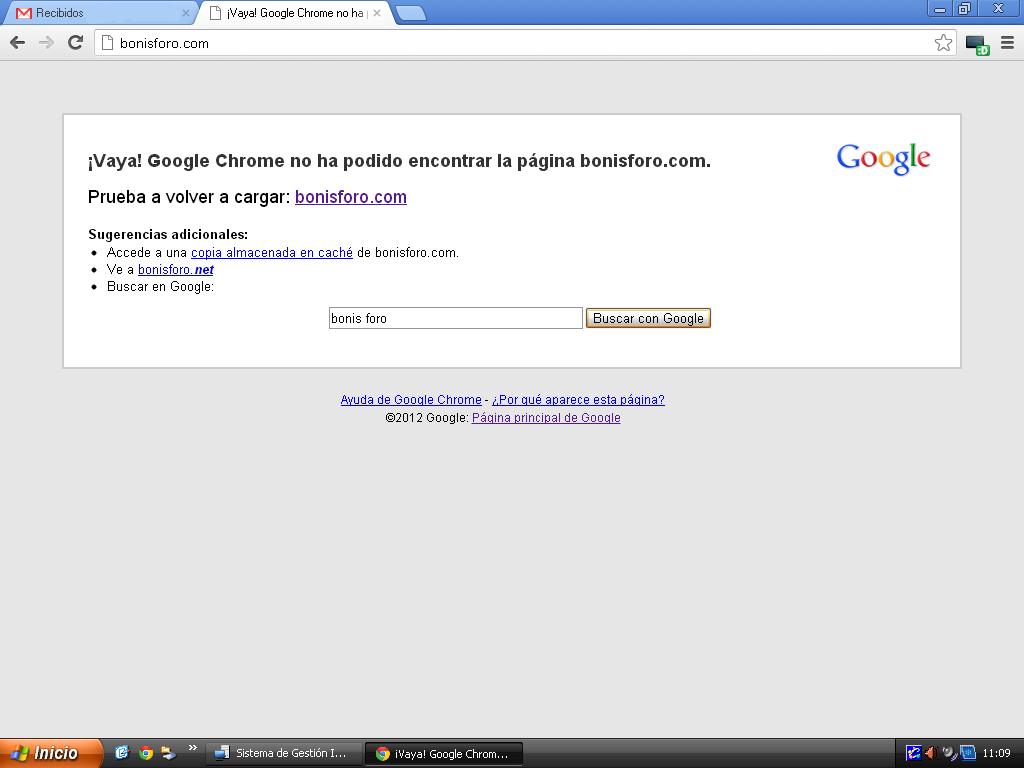Viewport: 1024px width, 768px height.
Task: Click the search box containing bonis foro
Action: [x=455, y=318]
